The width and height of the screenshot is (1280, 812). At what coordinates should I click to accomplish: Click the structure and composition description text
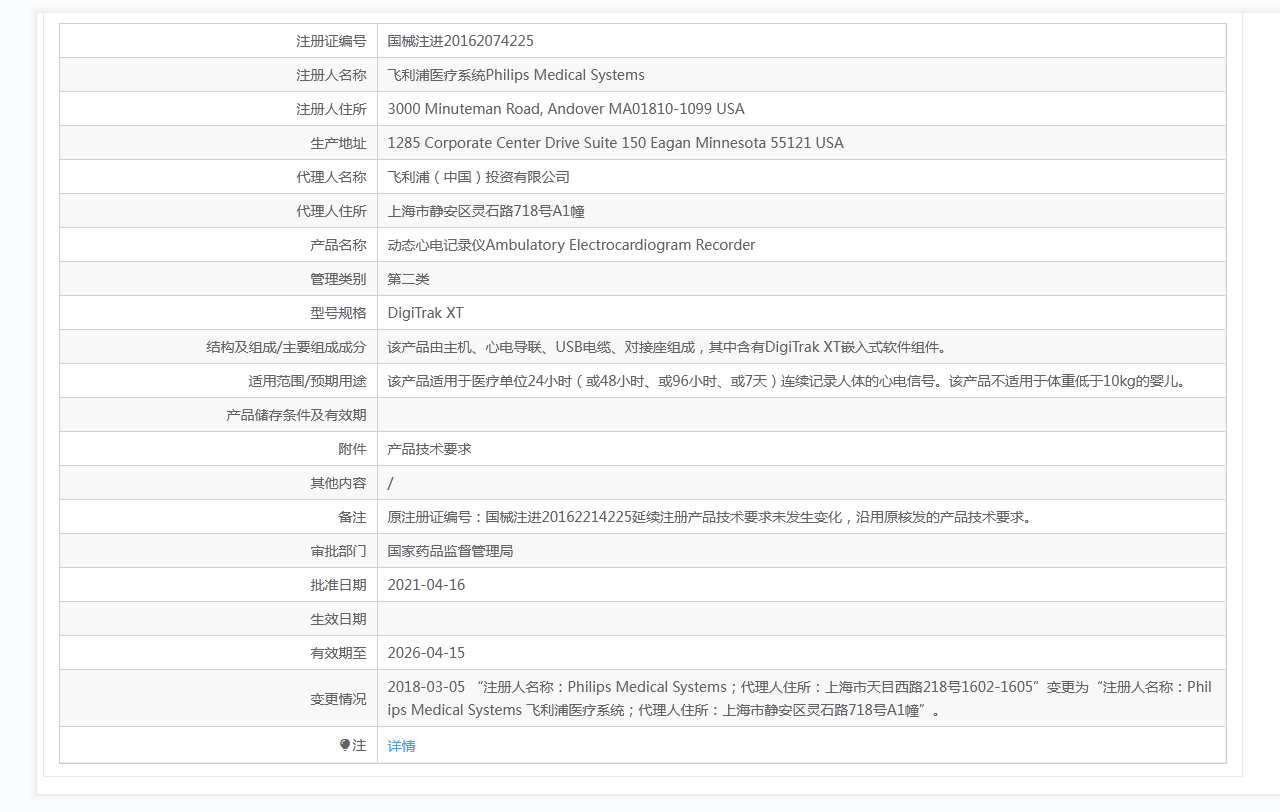tap(666, 347)
